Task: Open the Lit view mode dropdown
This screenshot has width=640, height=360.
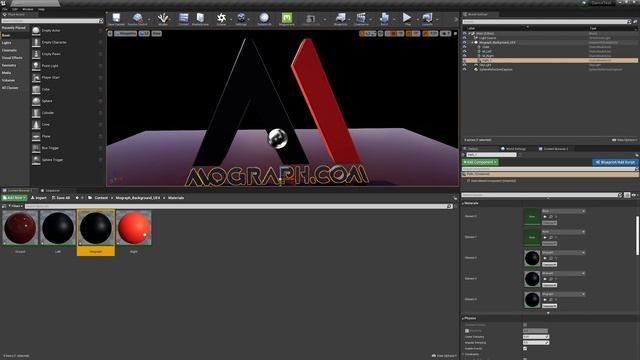Action: click(144, 33)
